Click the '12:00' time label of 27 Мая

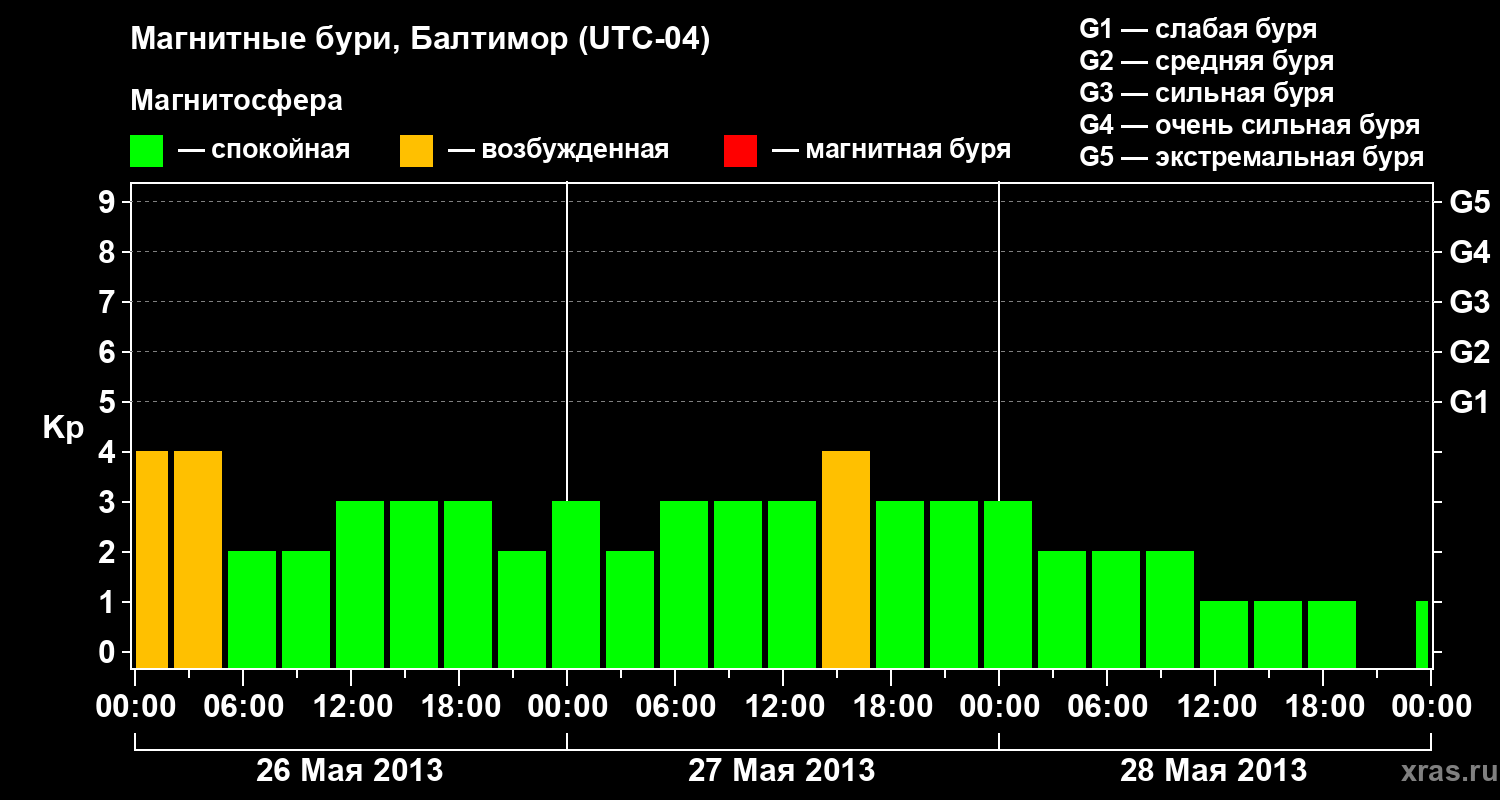coord(785,707)
